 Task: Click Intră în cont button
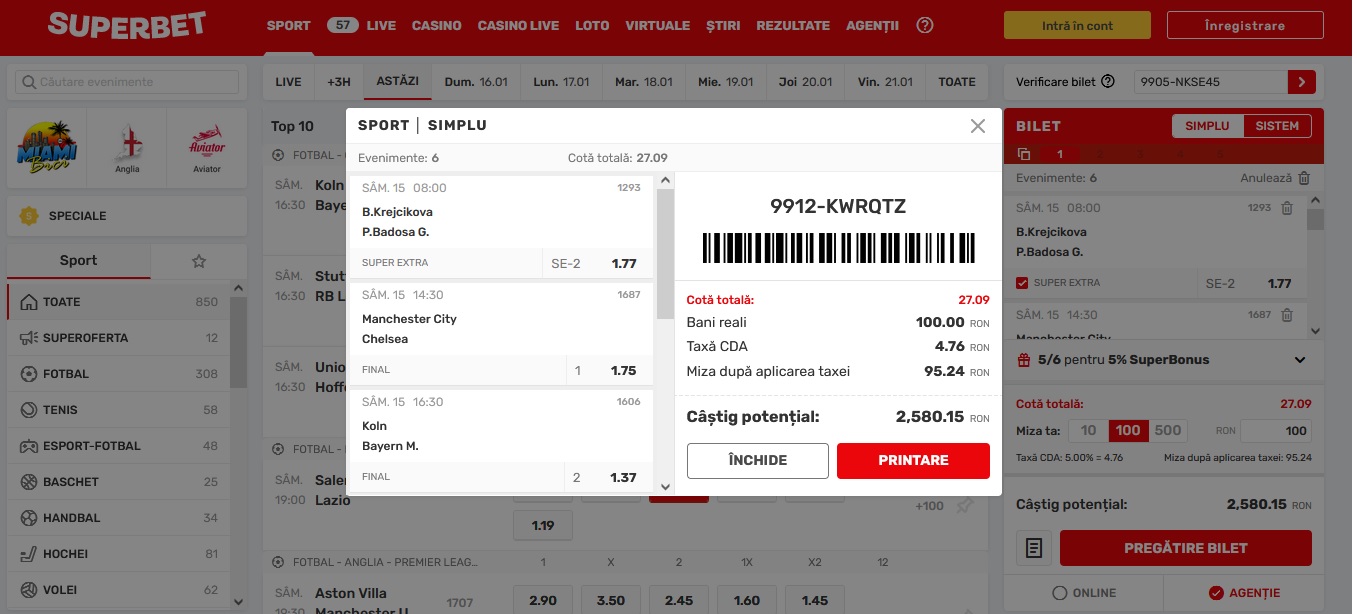pos(1077,26)
